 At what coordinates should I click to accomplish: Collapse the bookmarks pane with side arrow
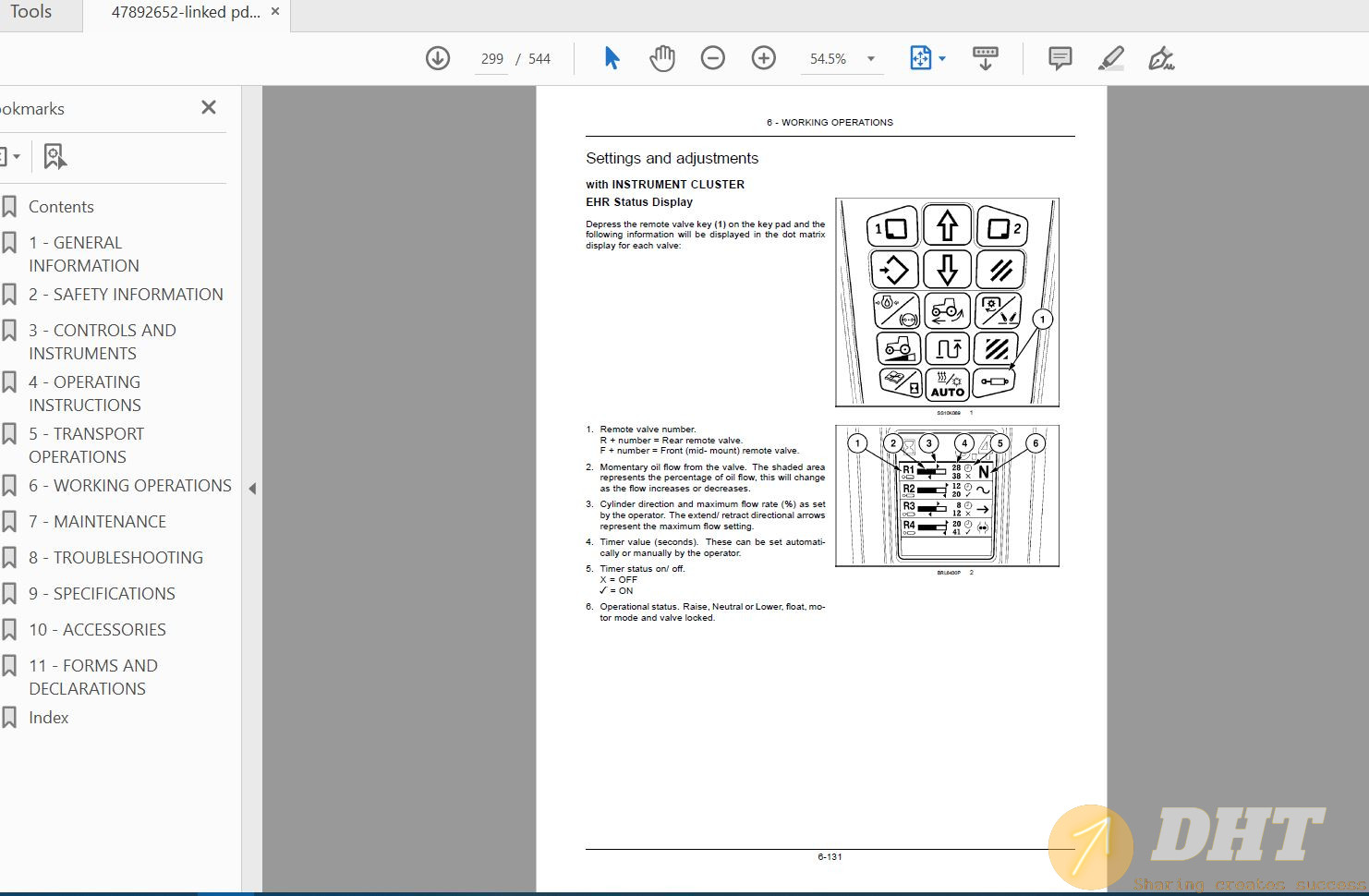(252, 489)
